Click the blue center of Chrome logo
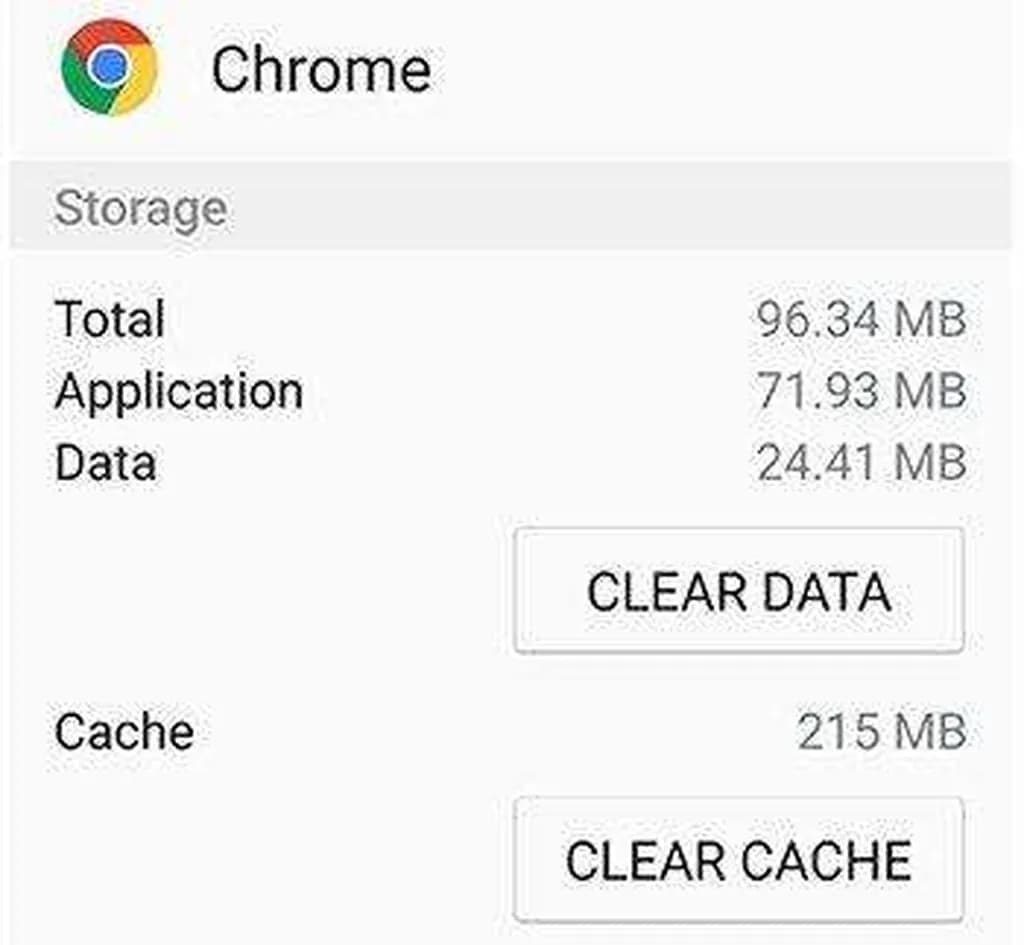 (x=108, y=67)
